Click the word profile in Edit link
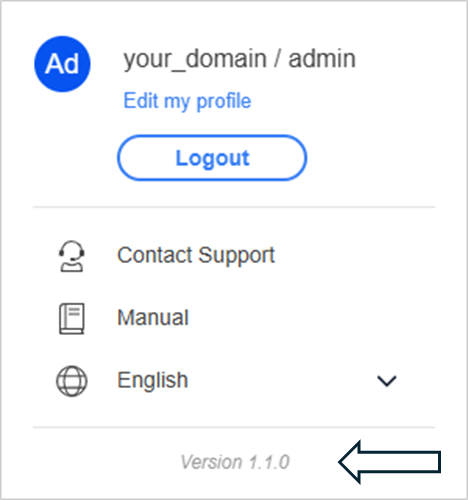This screenshot has width=468, height=500. [224, 102]
